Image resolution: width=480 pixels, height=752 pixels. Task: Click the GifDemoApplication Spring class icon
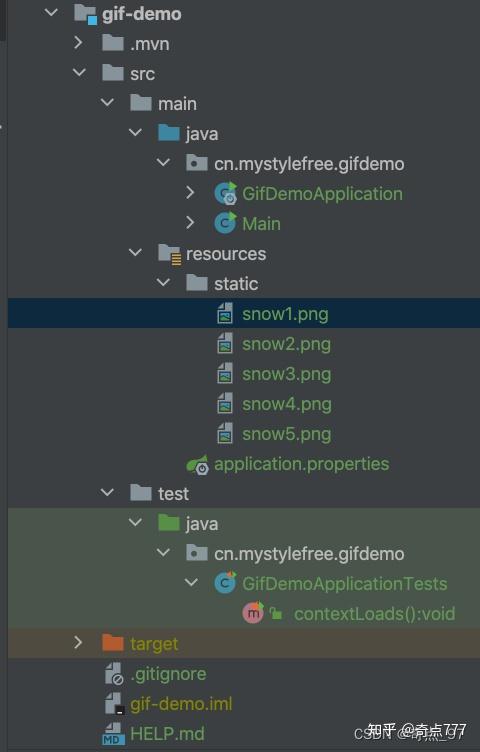(225, 194)
